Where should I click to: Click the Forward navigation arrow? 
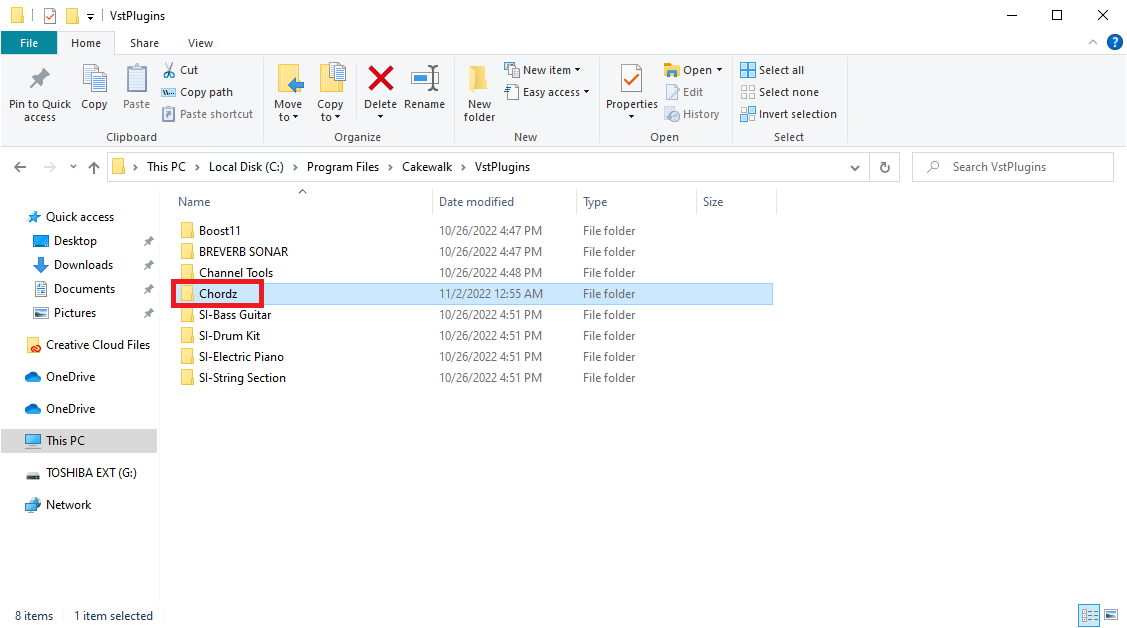(x=50, y=167)
